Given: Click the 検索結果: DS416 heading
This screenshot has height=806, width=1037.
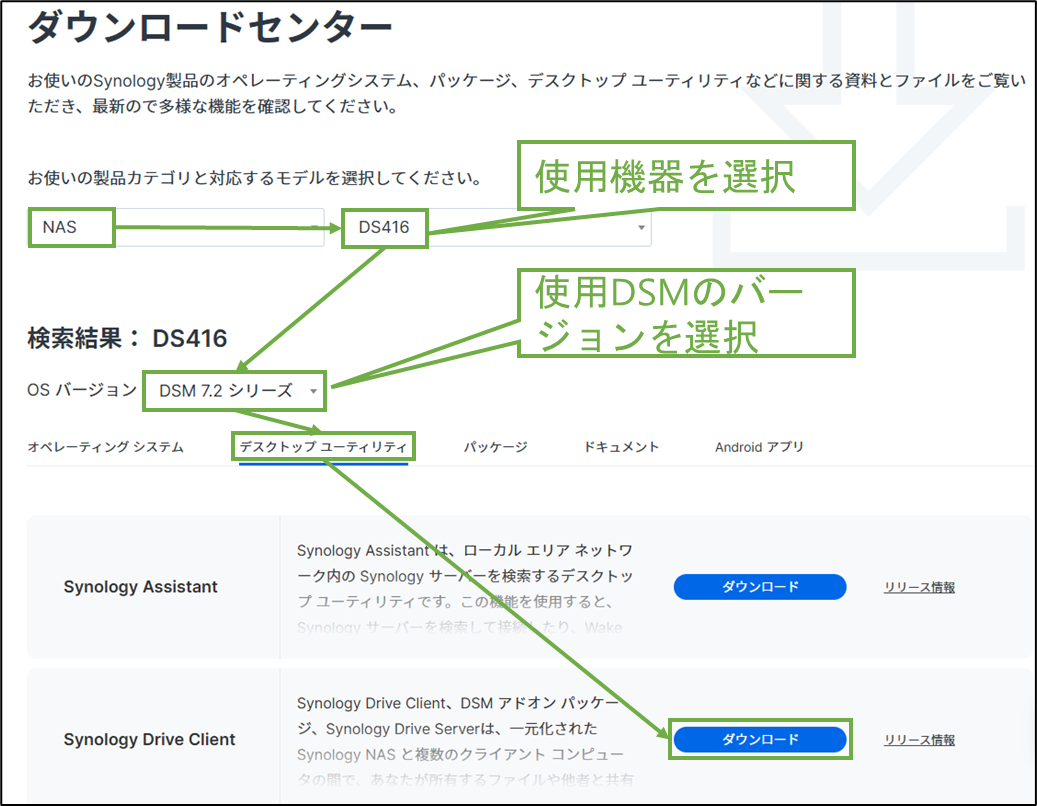Looking at the screenshot, I should click(x=127, y=339).
